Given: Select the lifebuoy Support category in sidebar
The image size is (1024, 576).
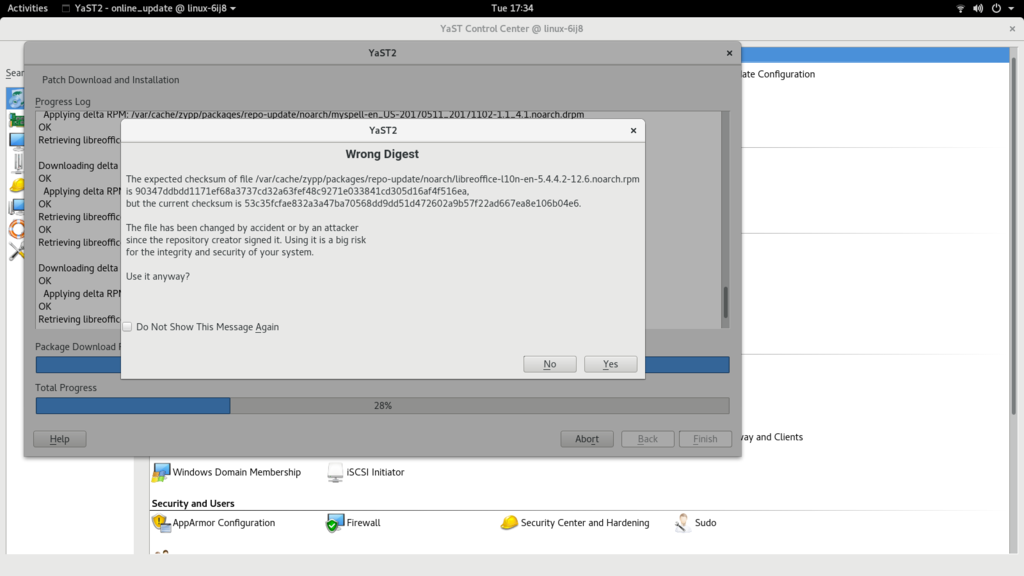Looking at the screenshot, I should (x=17, y=229).
